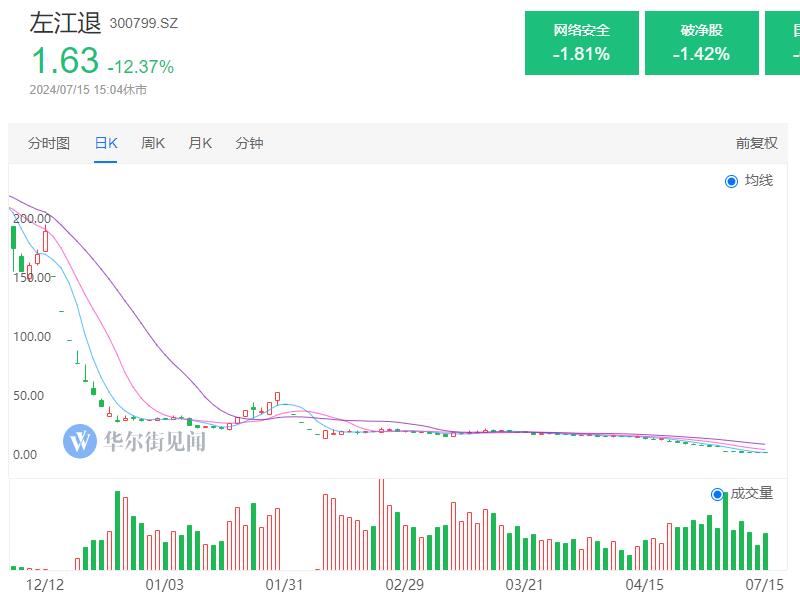Click the current price 1.63

coord(64,62)
